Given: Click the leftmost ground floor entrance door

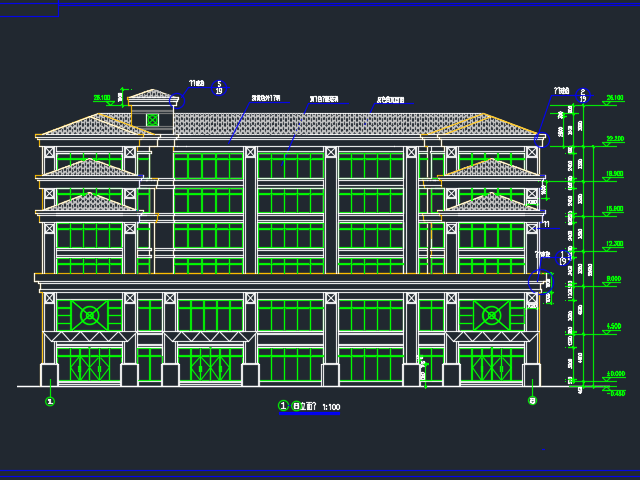Looking at the screenshot, I should pos(90,364).
